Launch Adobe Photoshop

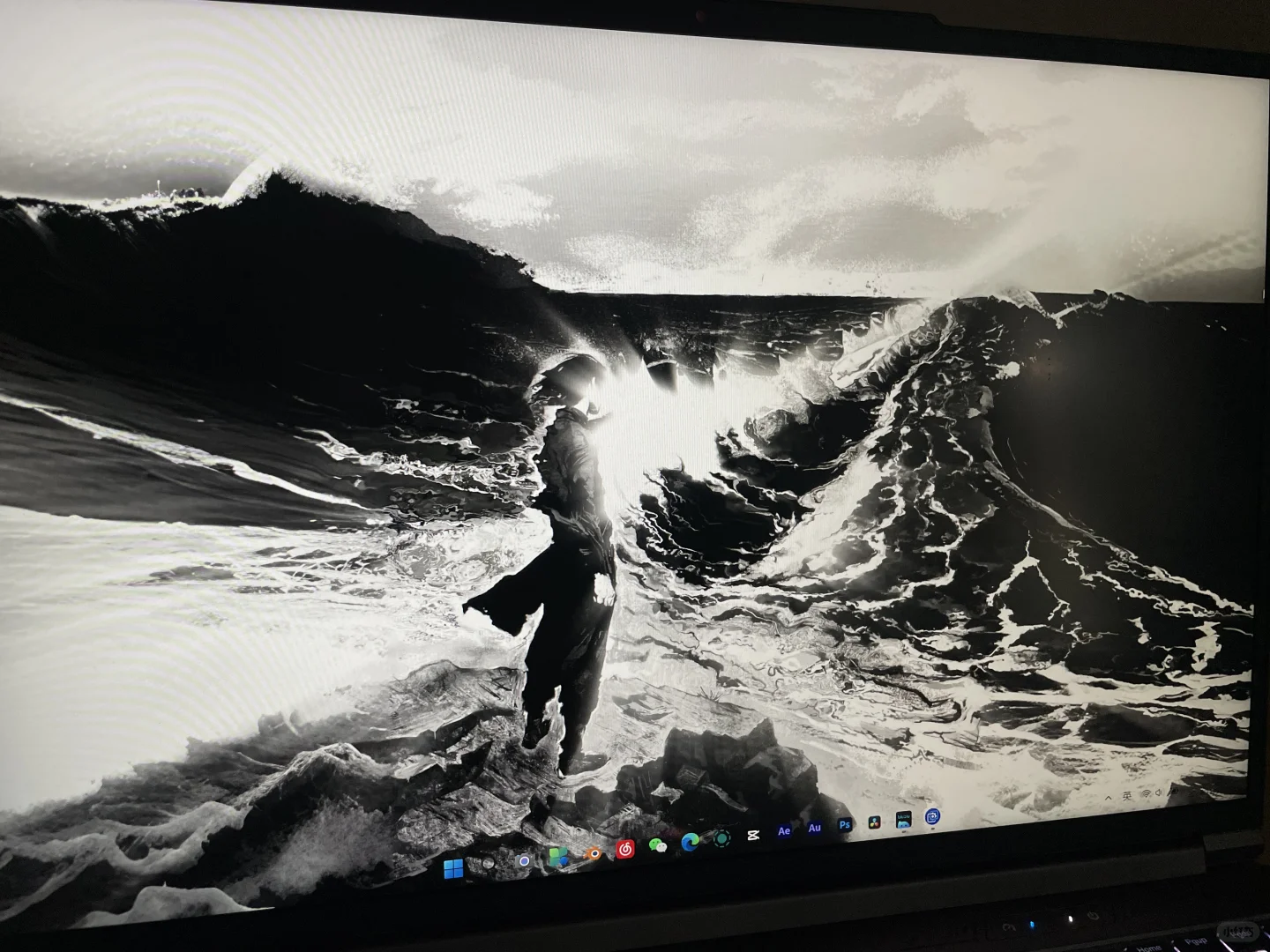tap(845, 824)
